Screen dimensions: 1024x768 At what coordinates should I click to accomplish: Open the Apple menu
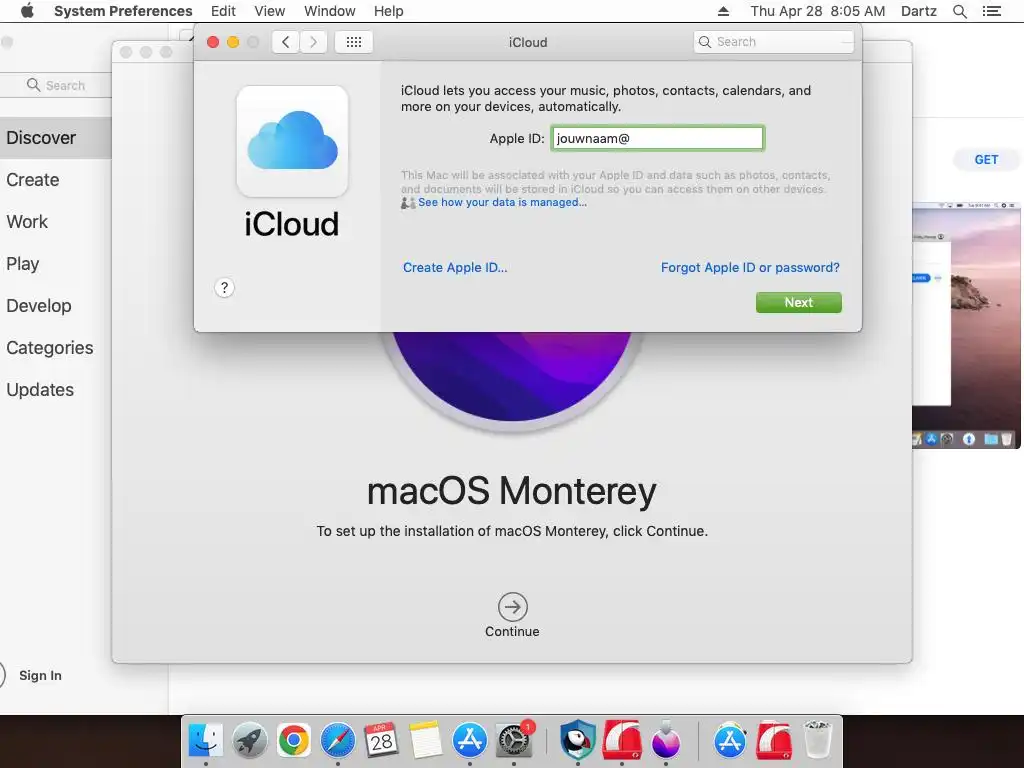[27, 11]
